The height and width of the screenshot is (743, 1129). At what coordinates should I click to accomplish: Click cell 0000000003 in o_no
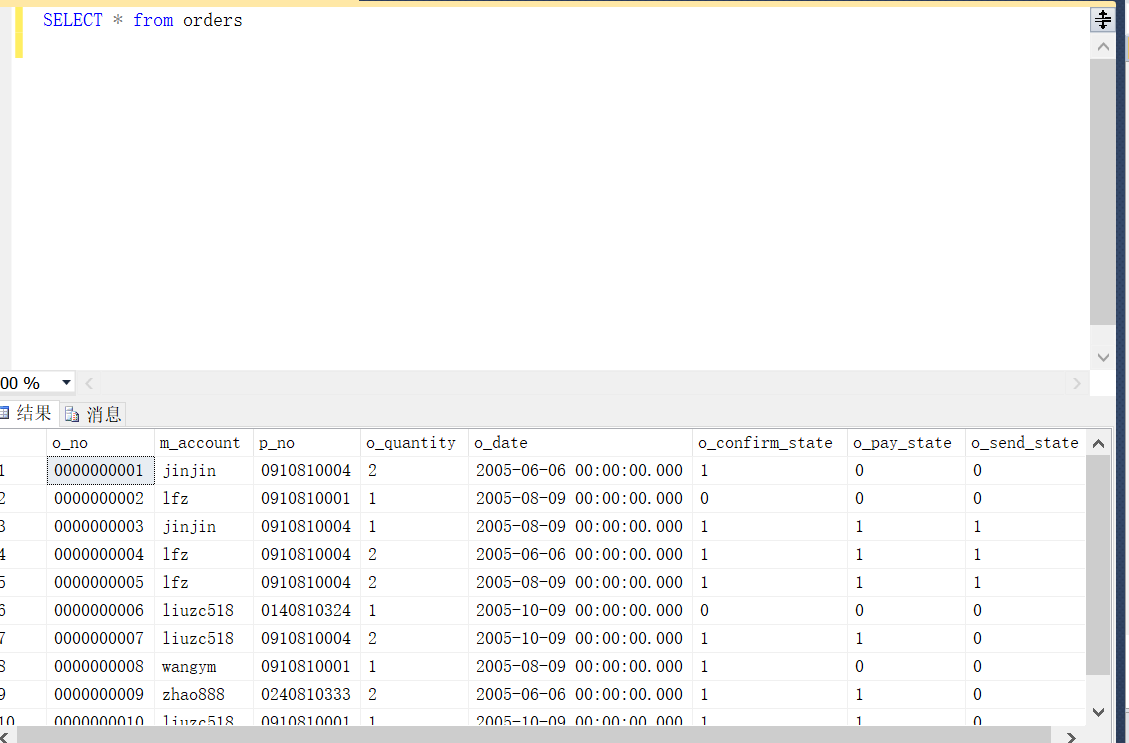click(100, 526)
